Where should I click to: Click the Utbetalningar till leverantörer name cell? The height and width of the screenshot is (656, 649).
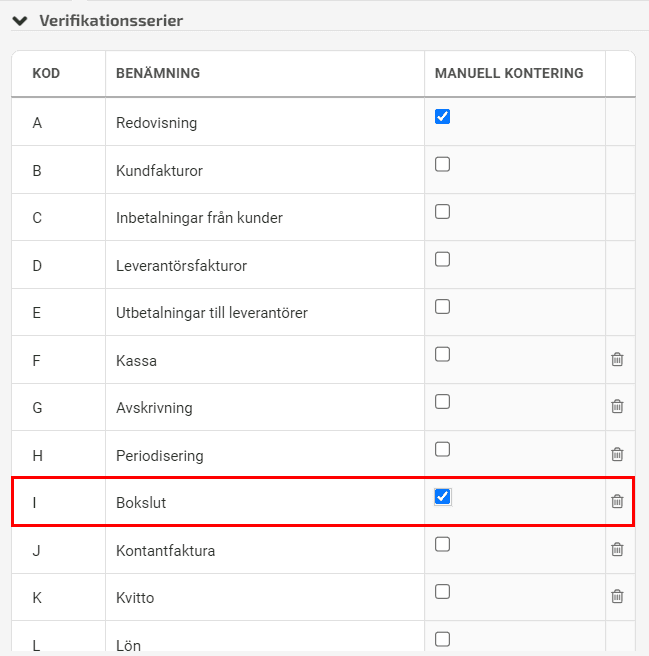[x=265, y=312]
